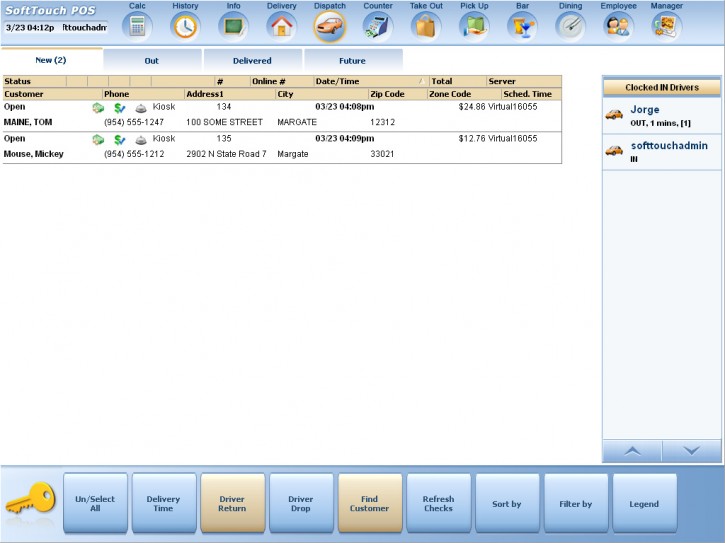Image resolution: width=725 pixels, height=543 pixels.
Task: Click phone number (954) 555-1212
Action: (x=134, y=154)
